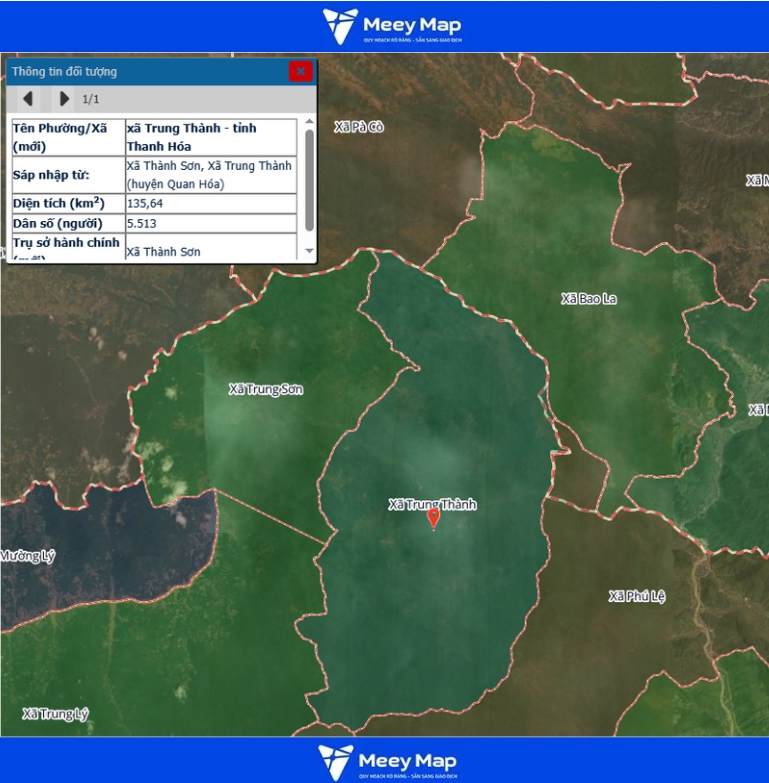Select the Xã Bao La map label
The image size is (769, 783).
tap(588, 298)
